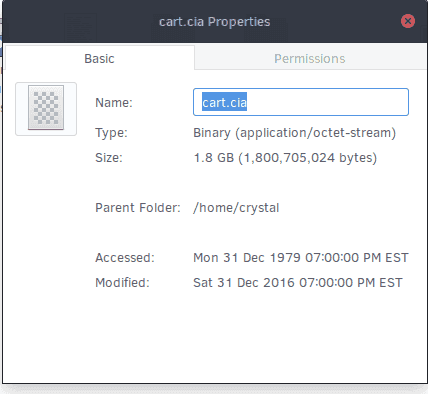
Task: Click the Binary (application/octet-stream) type text
Action: coord(295,133)
